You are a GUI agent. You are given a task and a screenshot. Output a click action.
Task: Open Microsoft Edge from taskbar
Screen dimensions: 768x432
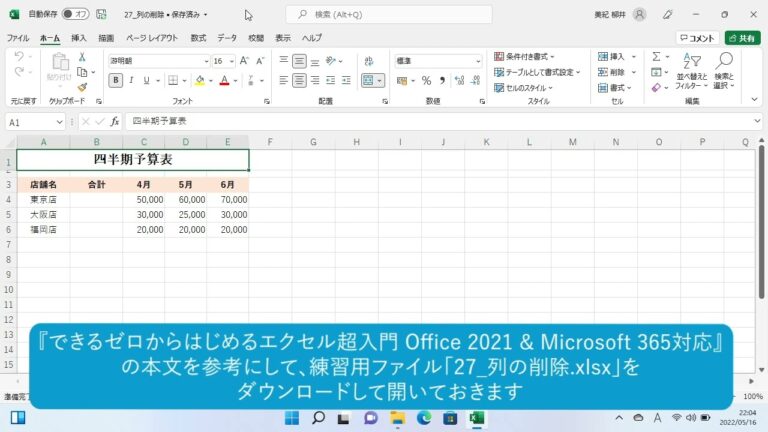424,418
